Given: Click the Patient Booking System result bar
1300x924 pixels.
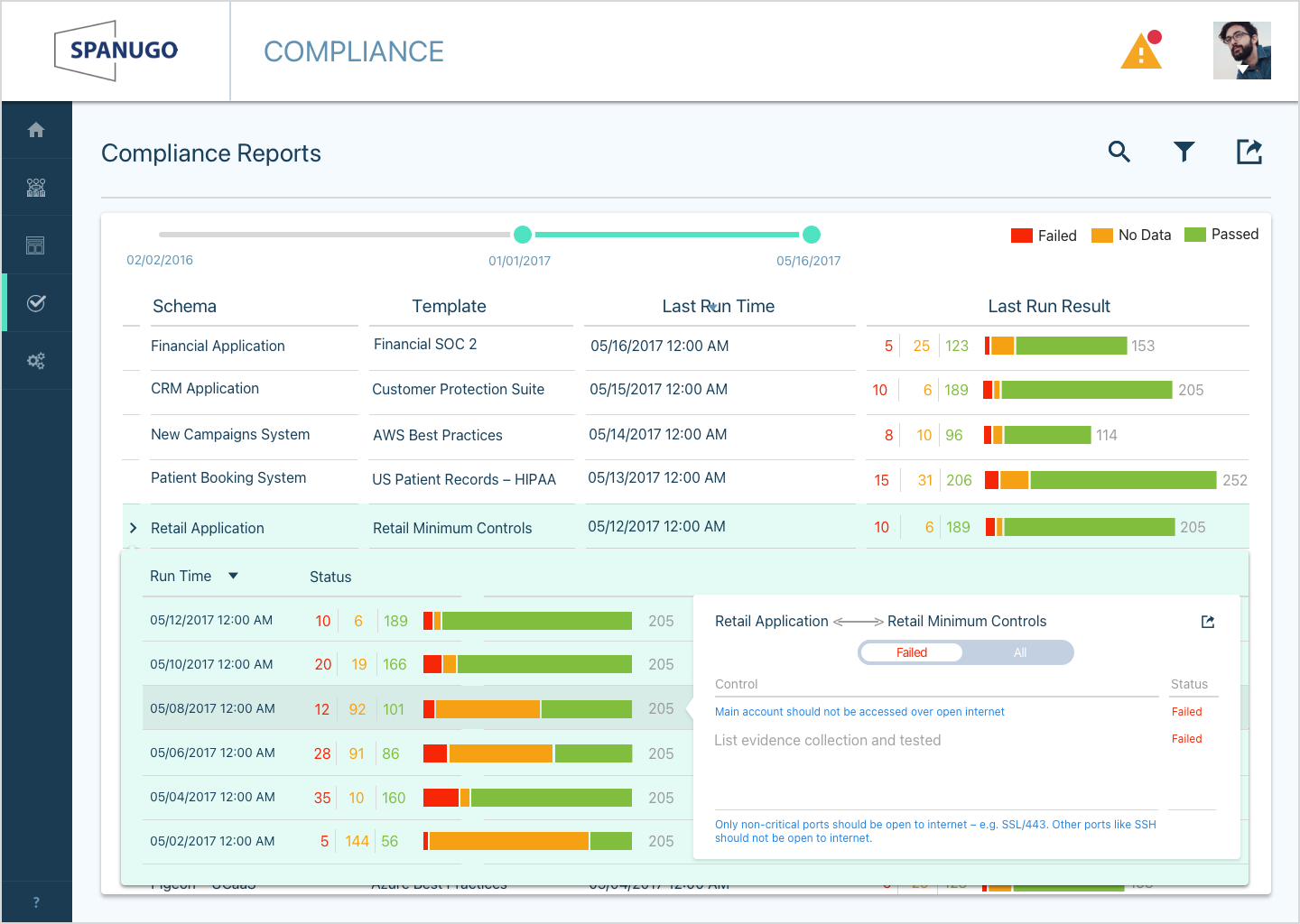Looking at the screenshot, I should [x=1100, y=480].
